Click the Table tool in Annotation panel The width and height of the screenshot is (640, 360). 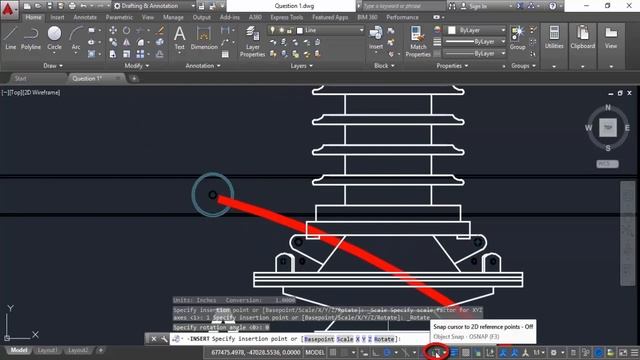(x=225, y=54)
